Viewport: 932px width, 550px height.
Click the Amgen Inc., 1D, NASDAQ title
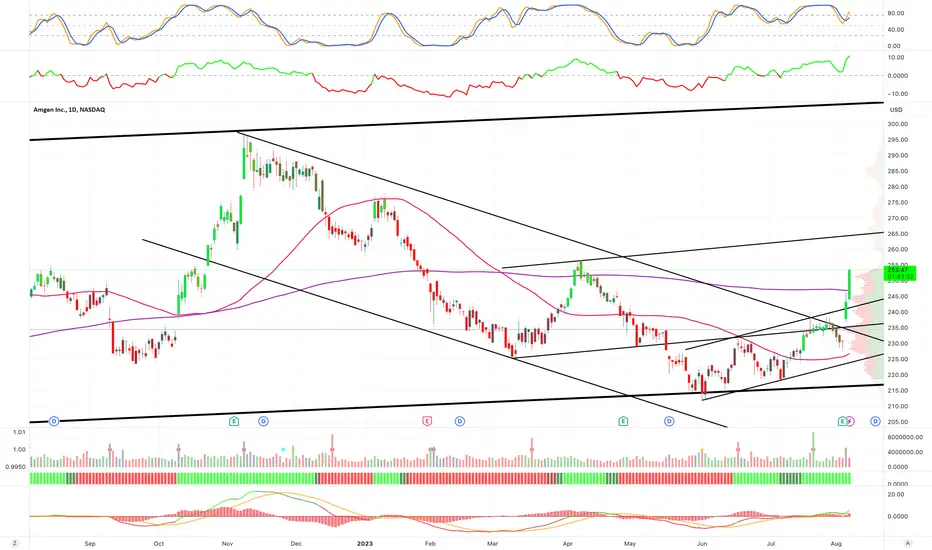[69, 109]
